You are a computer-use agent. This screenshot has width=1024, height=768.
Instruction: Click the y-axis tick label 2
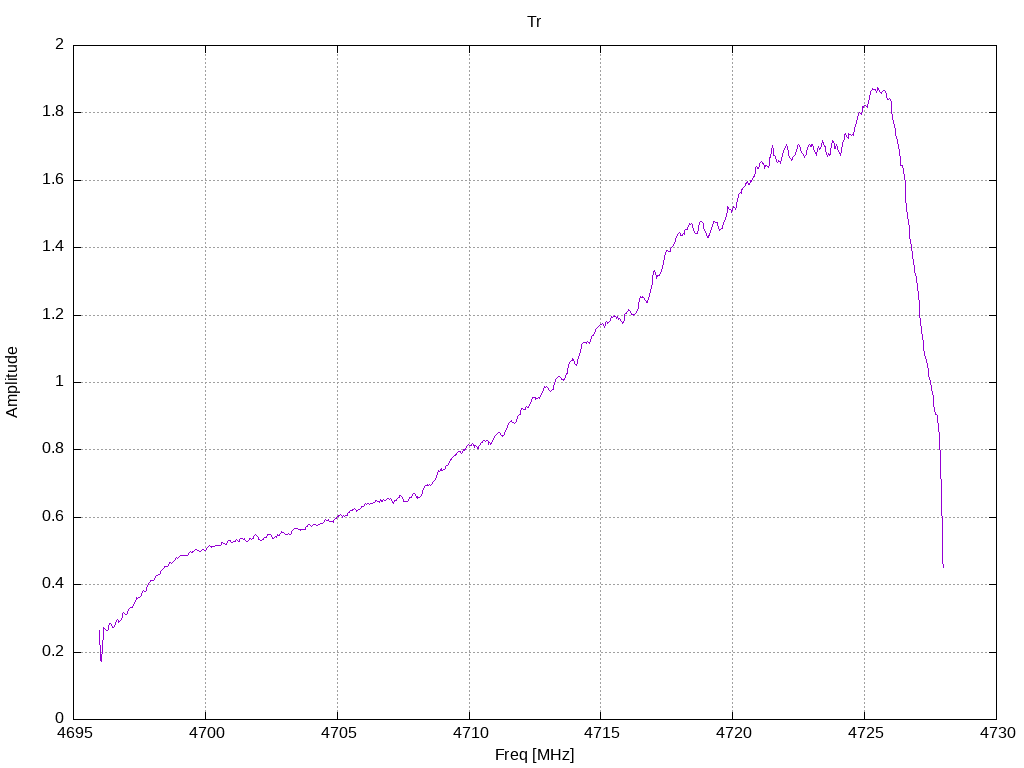point(60,44)
